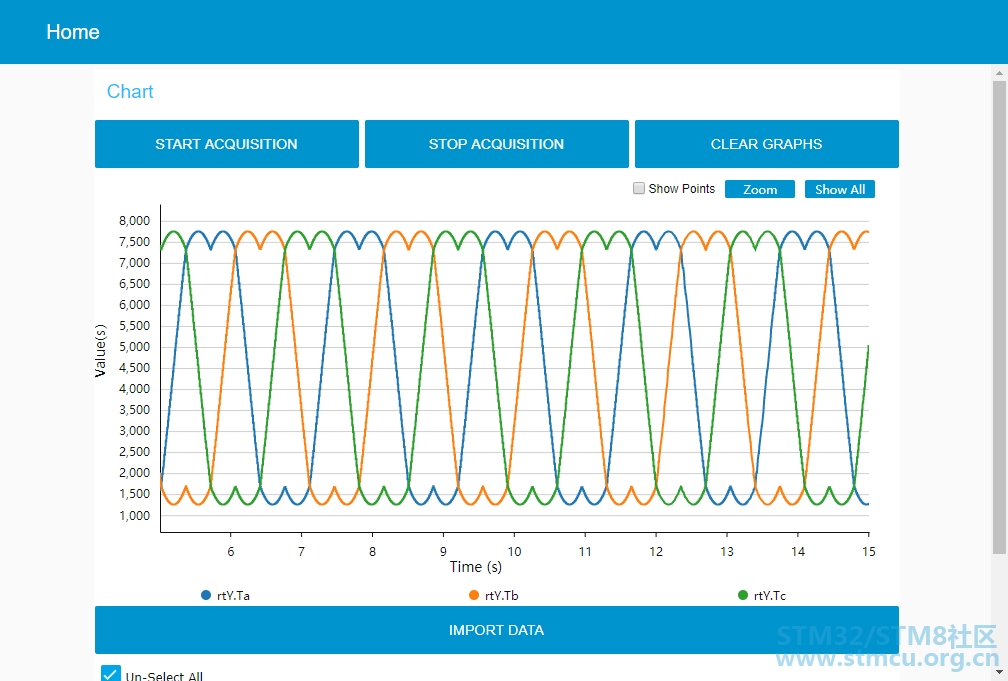Viewport: 1008px width, 681px height.
Task: Click the 8,000 y-axis tick label
Action: [134, 221]
